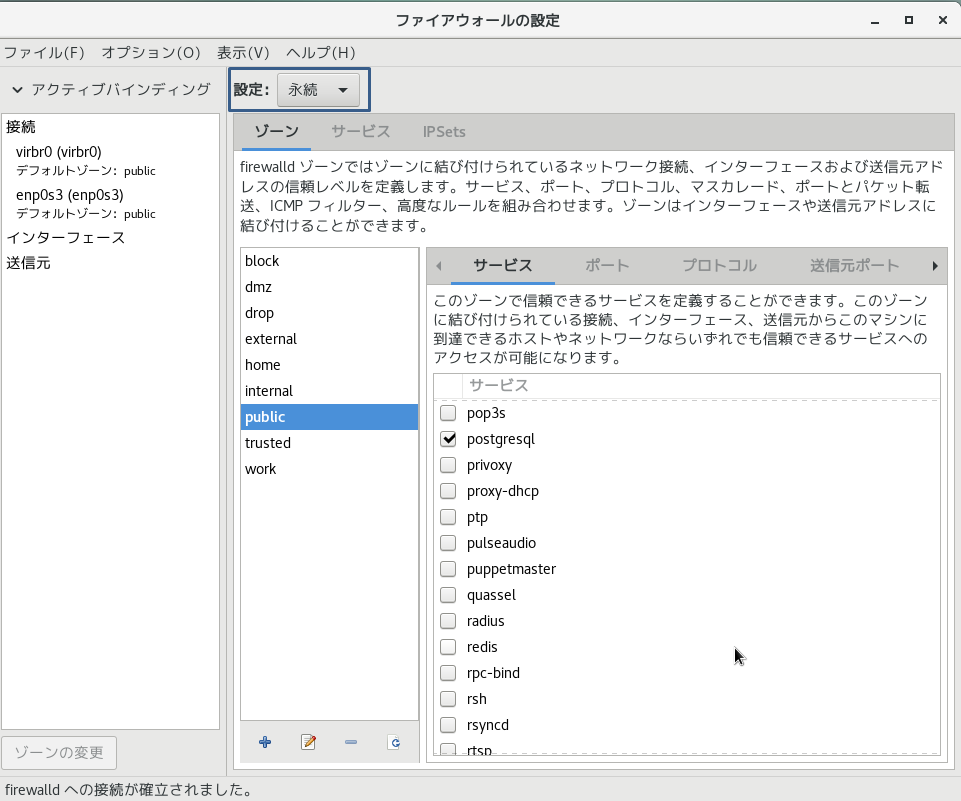Select the enp0s3 (enp0s3) connection
961x801 pixels.
[110, 203]
